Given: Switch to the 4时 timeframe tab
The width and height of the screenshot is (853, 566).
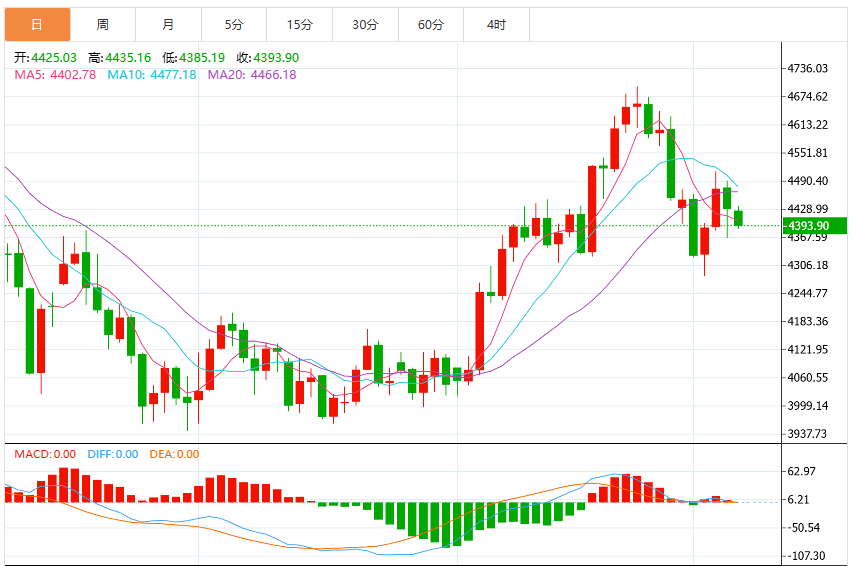Looking at the screenshot, I should pyautogui.click(x=497, y=24).
